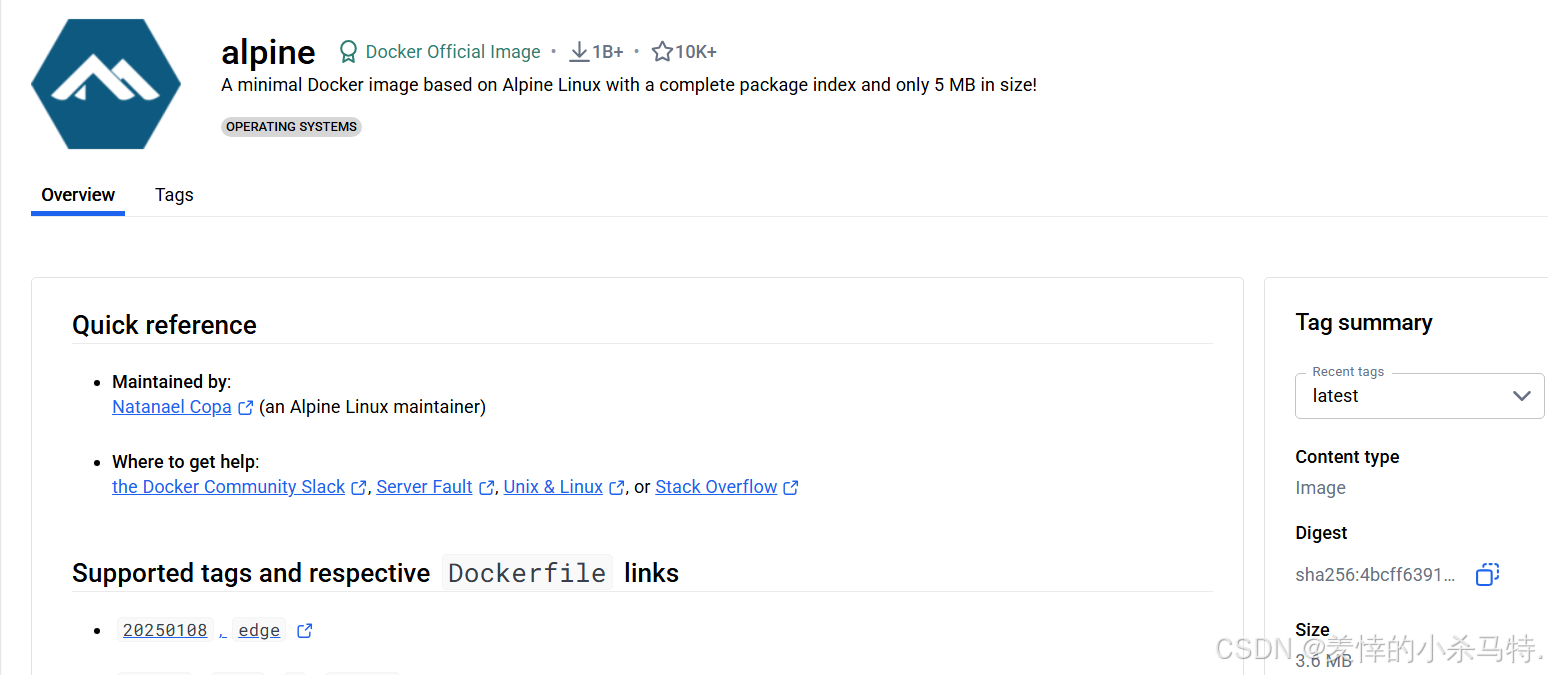Click external link icon next to edge tag
The height and width of the screenshot is (675, 1548).
pyautogui.click(x=305, y=631)
